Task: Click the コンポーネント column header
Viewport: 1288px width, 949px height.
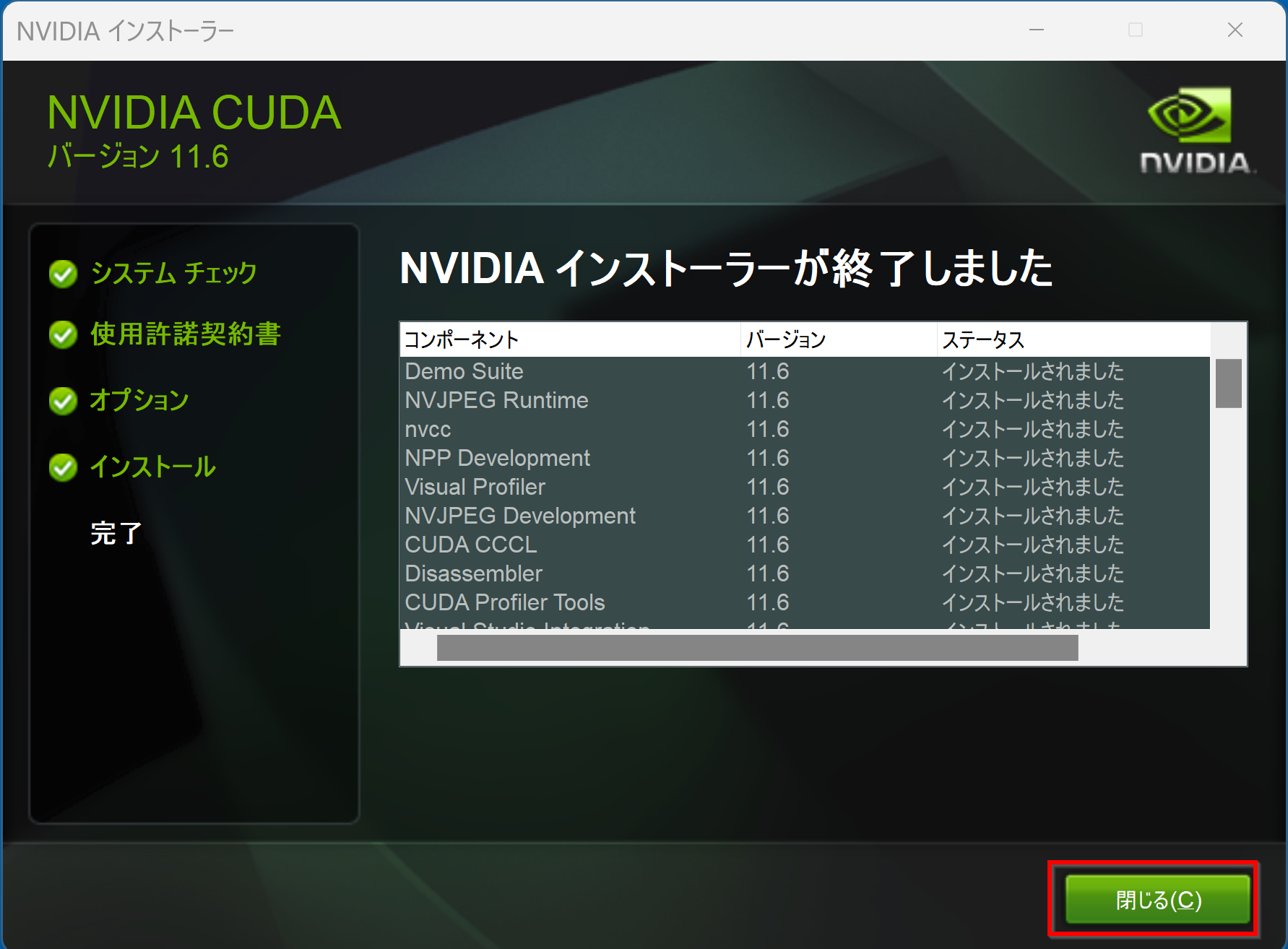Action: coord(570,339)
